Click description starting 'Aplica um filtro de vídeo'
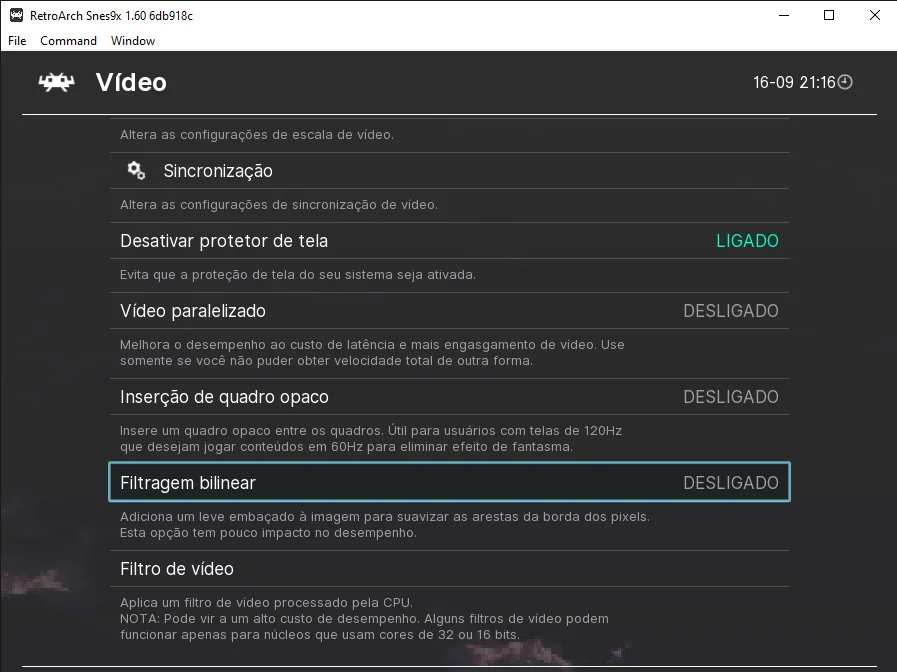 point(364,618)
